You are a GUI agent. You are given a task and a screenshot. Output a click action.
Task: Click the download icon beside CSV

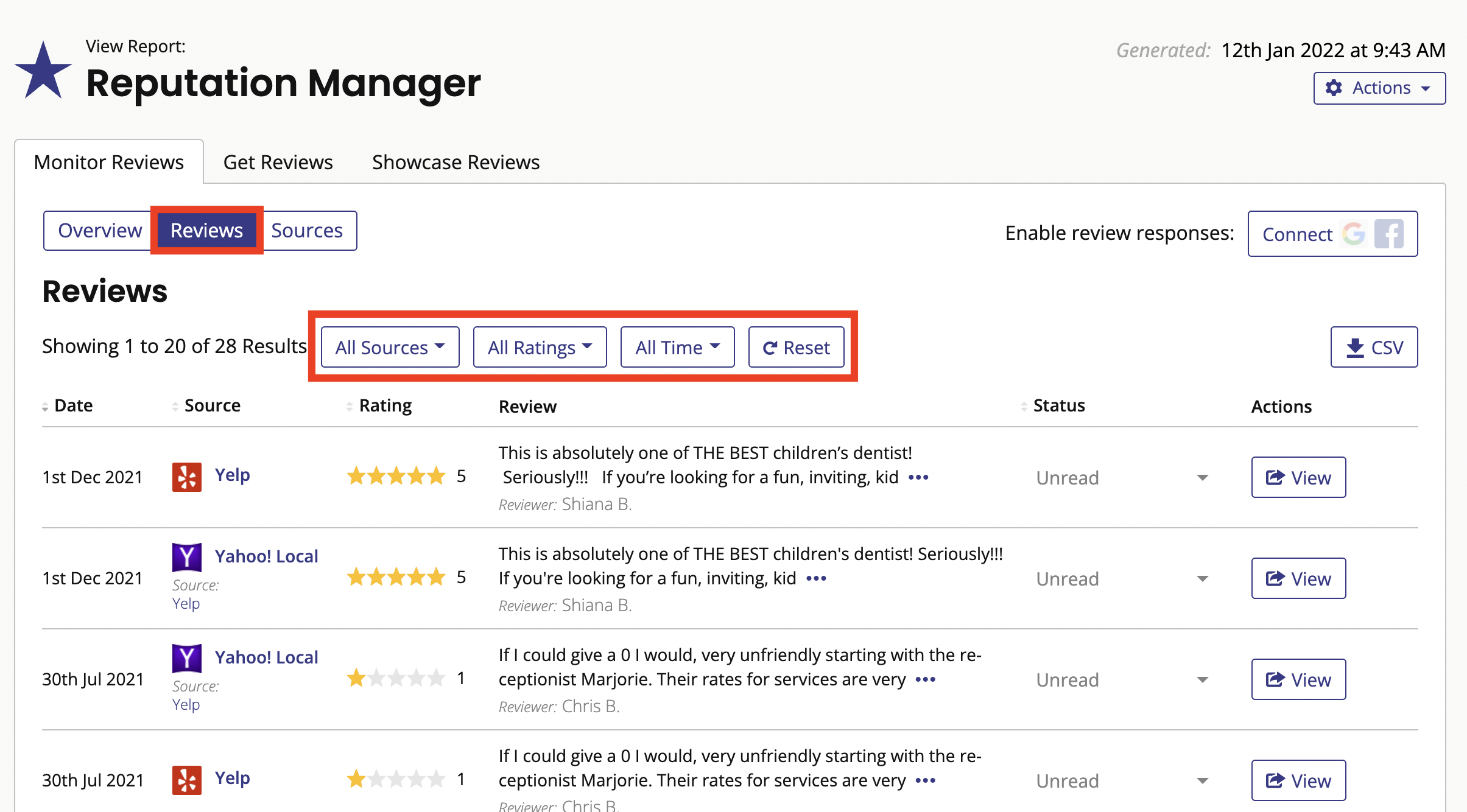tap(1355, 348)
